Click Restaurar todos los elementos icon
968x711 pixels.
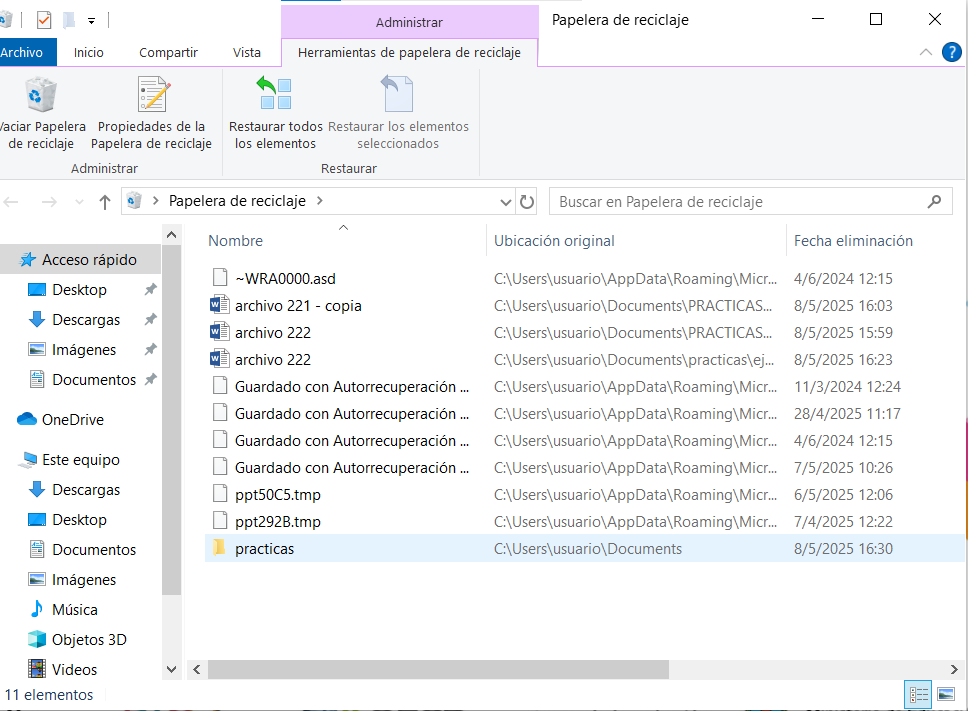point(275,96)
